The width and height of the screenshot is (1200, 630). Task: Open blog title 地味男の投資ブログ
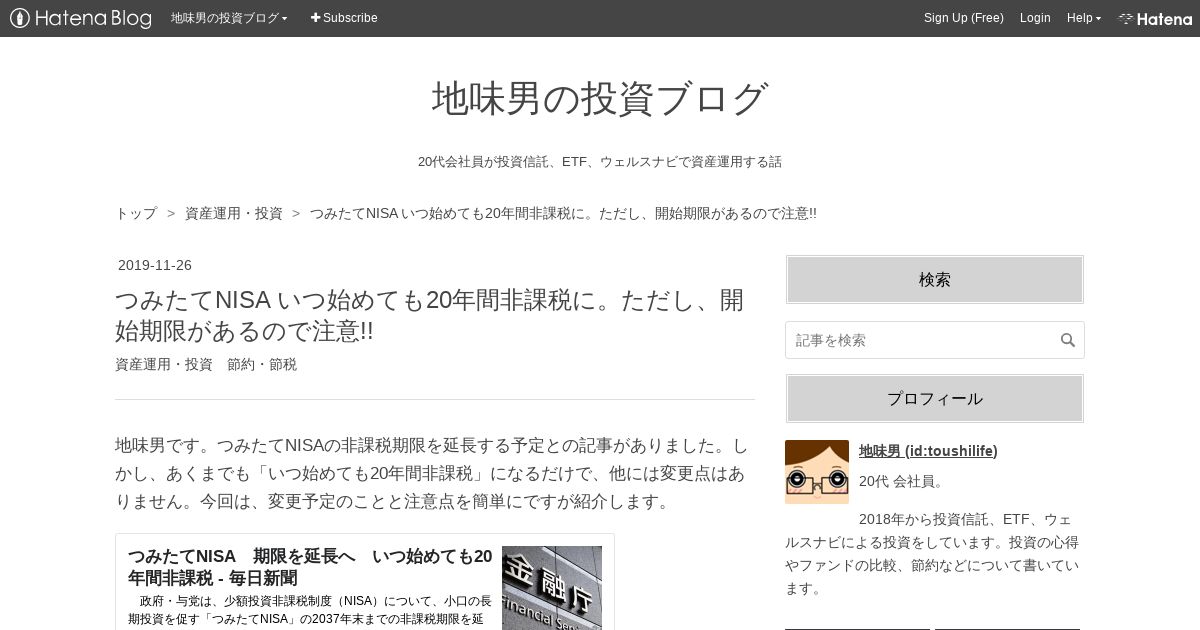pos(600,98)
